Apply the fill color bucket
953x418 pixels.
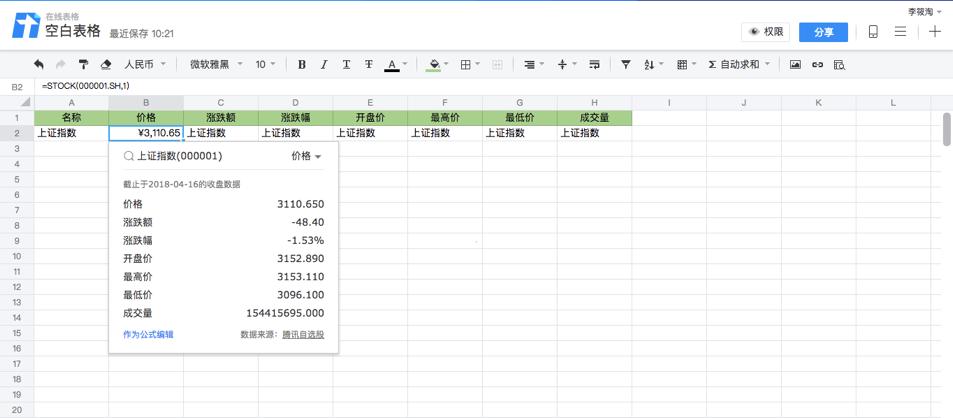point(433,65)
